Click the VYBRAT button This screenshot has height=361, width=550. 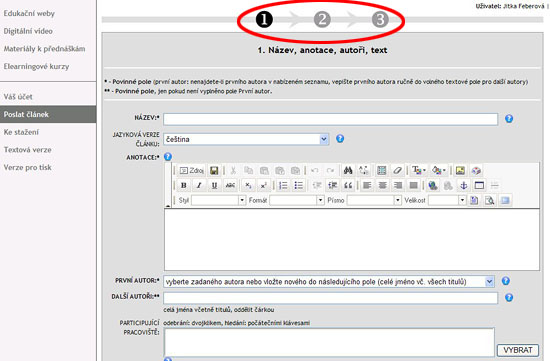coord(518,350)
